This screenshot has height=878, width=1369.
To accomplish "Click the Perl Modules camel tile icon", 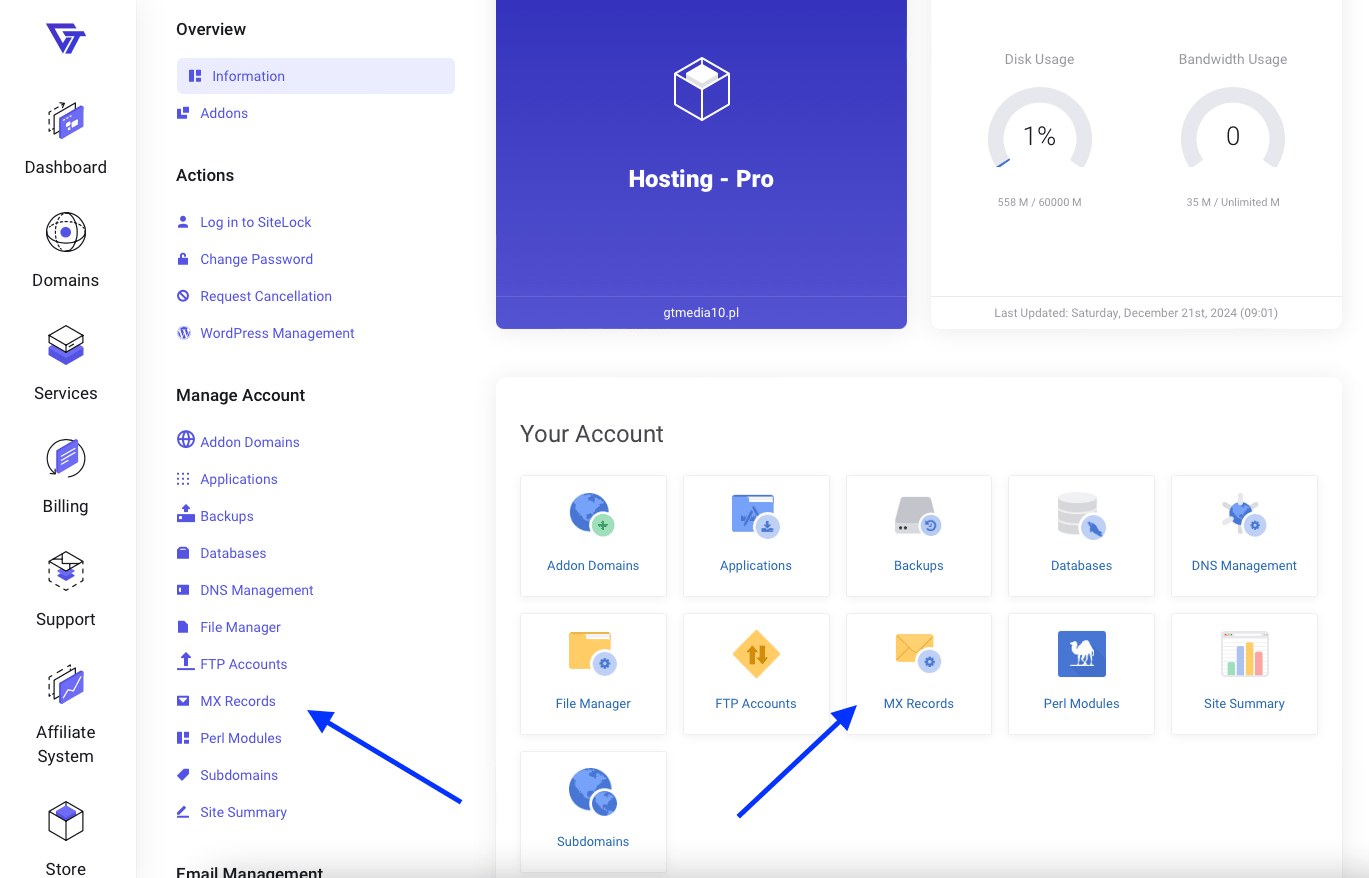I will tap(1081, 654).
